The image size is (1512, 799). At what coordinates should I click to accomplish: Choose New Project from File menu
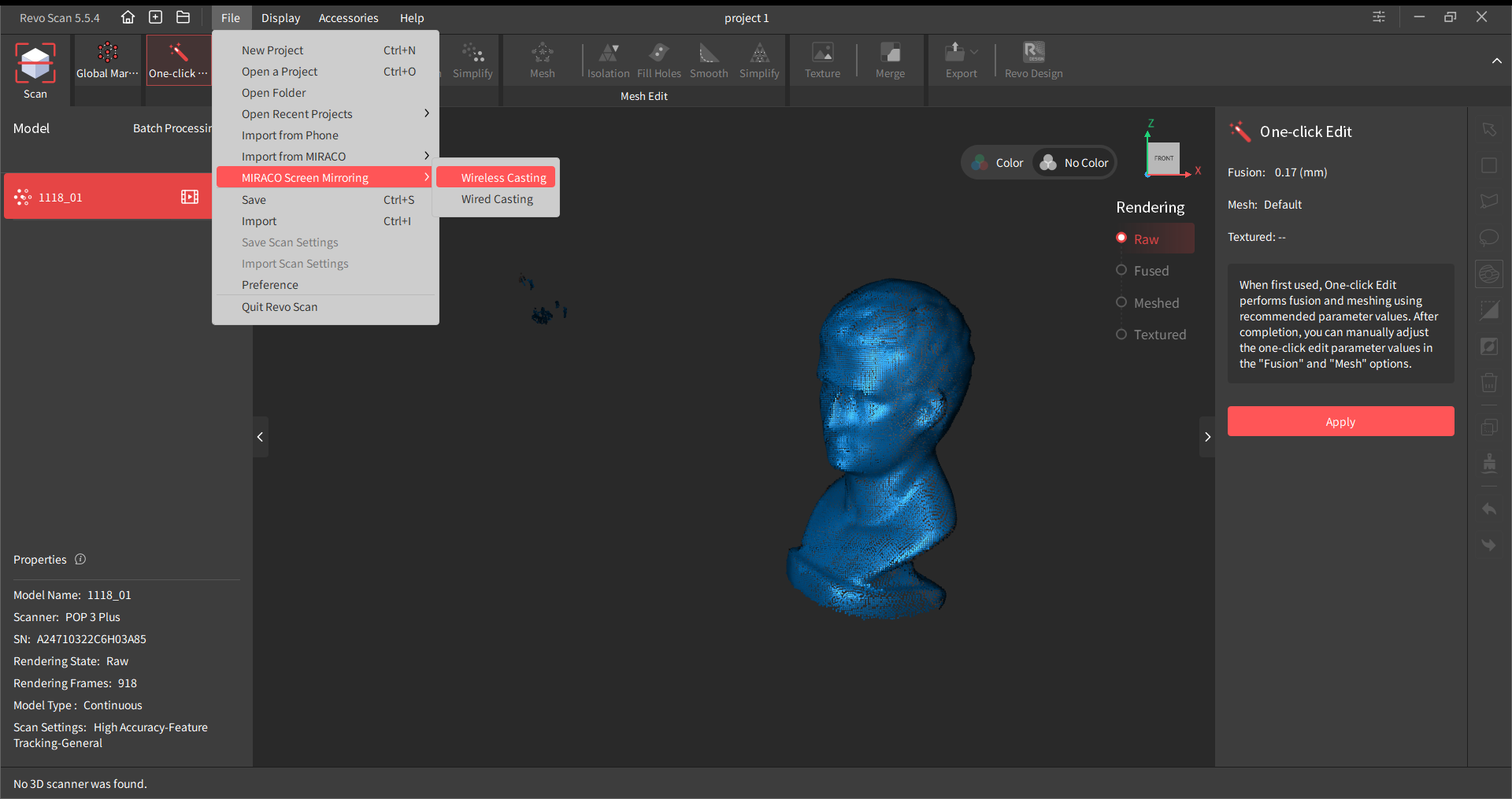pos(326,50)
